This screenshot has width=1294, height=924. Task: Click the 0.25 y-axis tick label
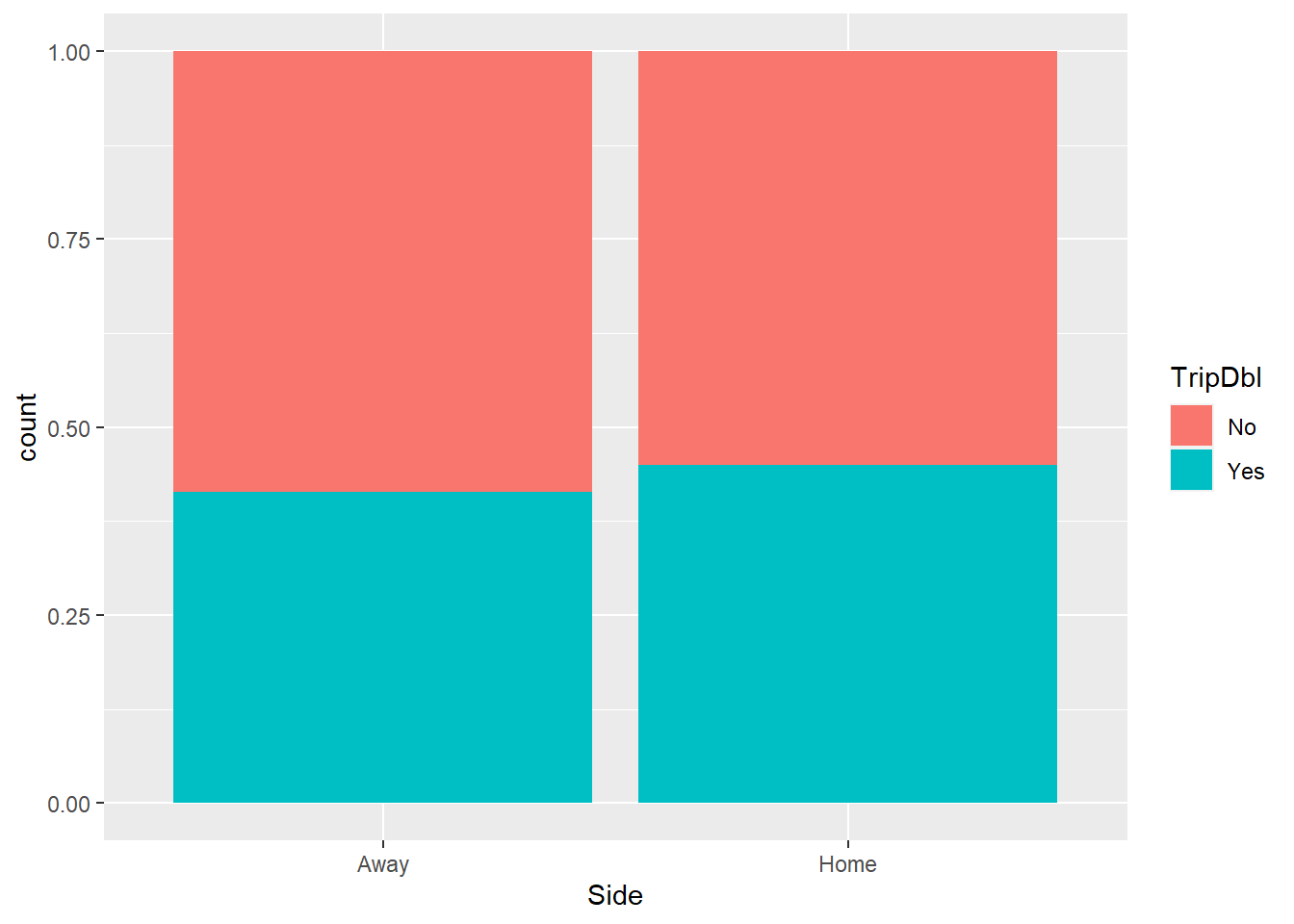pyautogui.click(x=68, y=616)
